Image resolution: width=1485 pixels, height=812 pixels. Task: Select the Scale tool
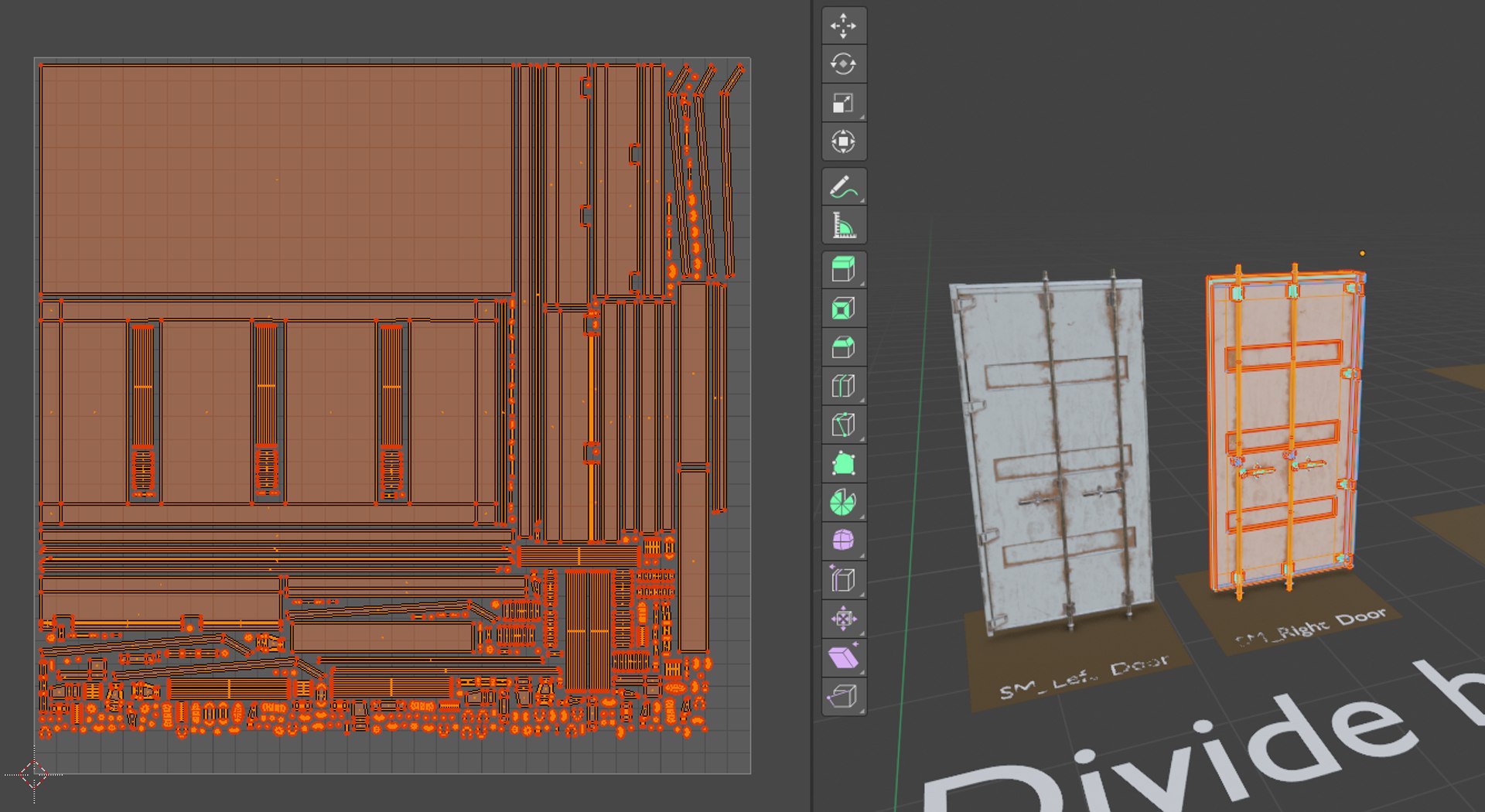click(x=843, y=103)
